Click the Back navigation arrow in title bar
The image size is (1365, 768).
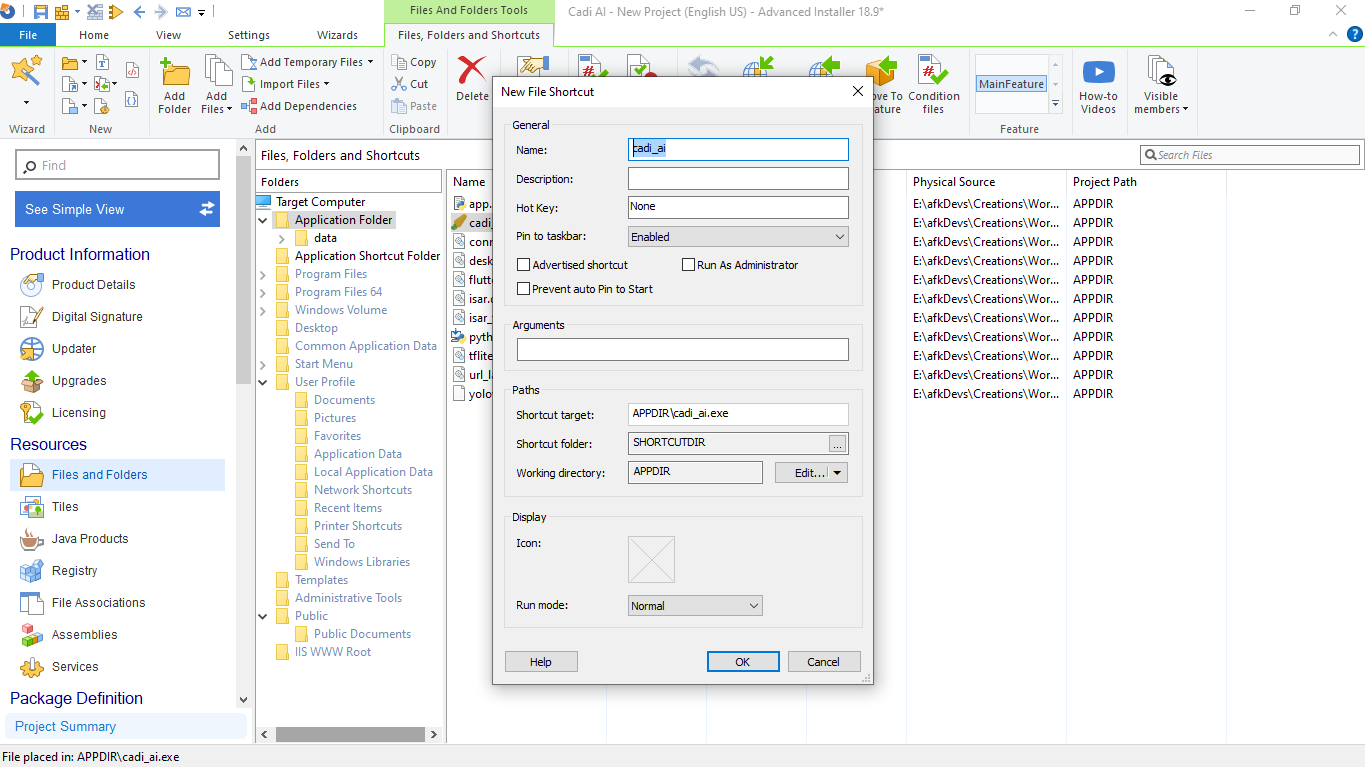point(139,12)
